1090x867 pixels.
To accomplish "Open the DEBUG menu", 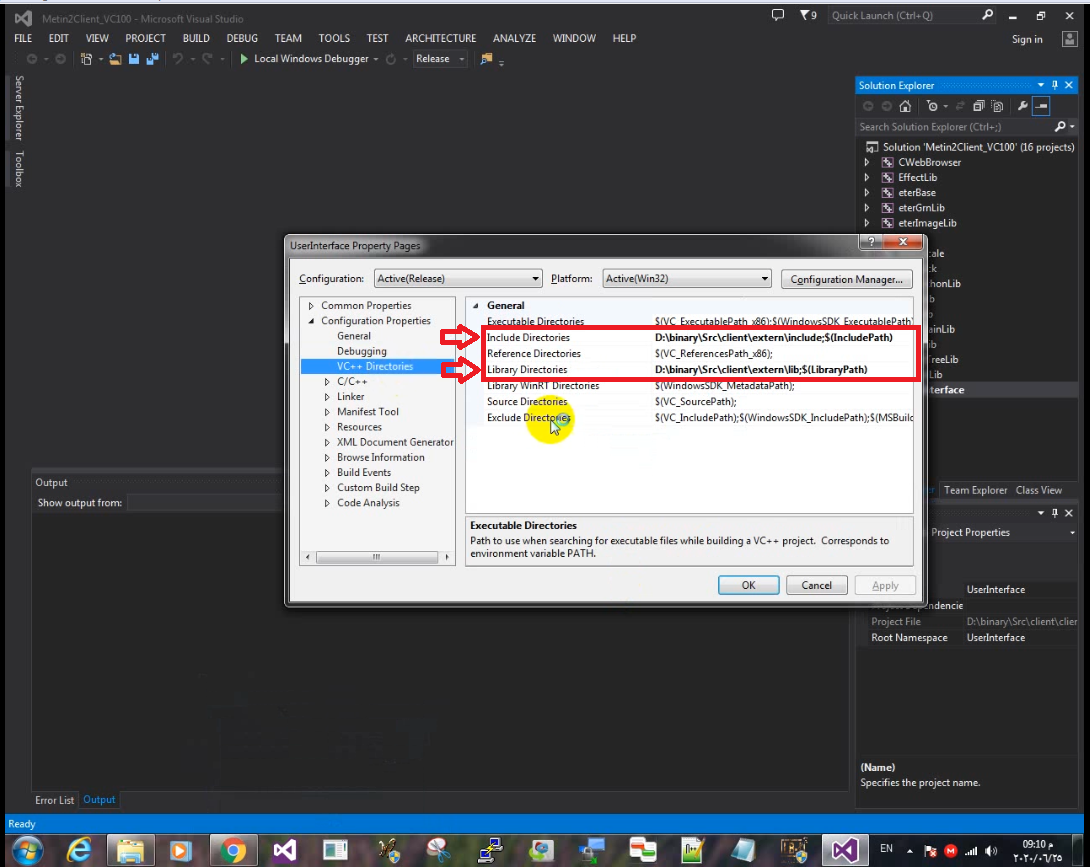I will coord(242,38).
